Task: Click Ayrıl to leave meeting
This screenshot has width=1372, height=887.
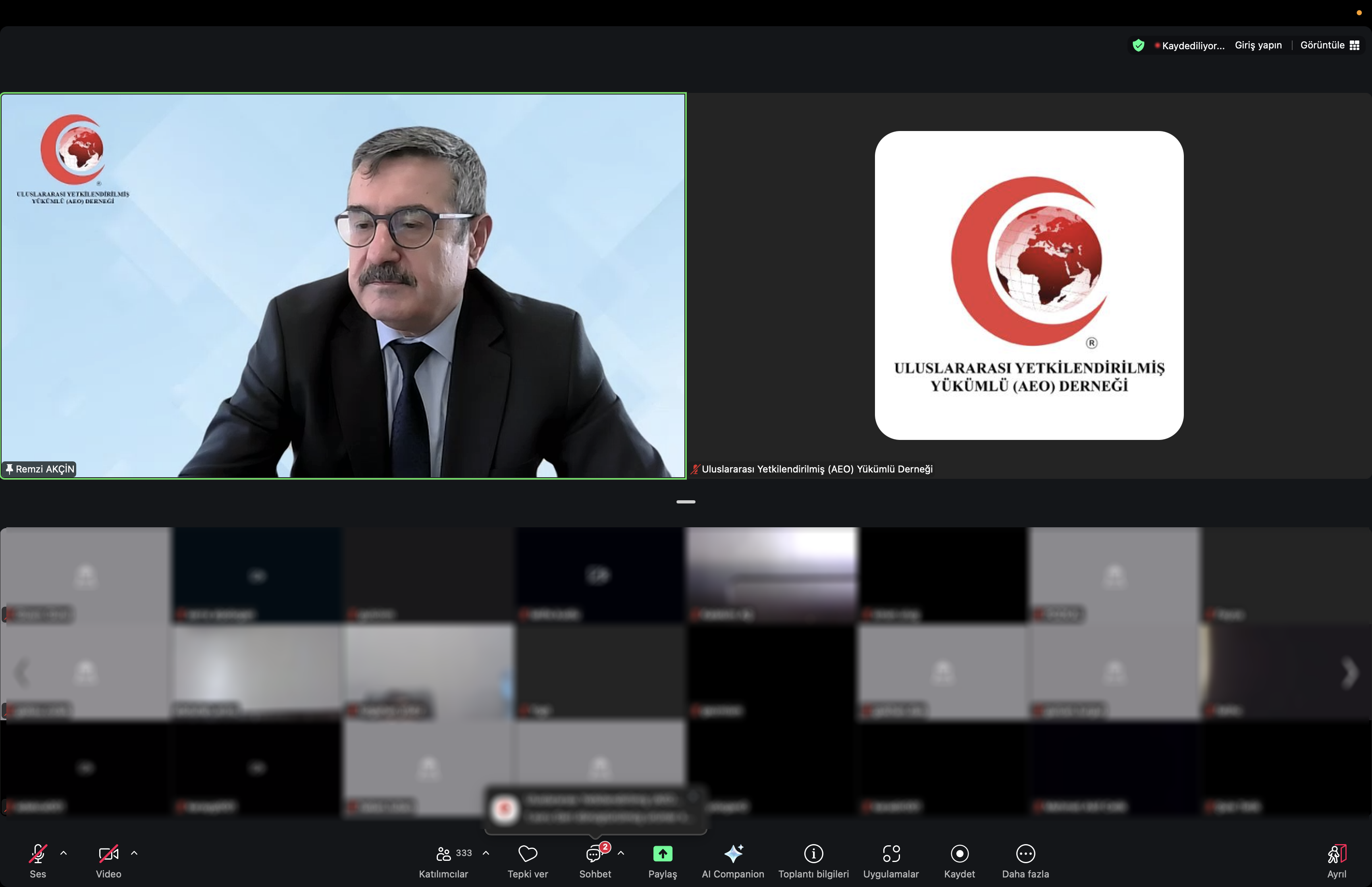Action: coord(1336,854)
